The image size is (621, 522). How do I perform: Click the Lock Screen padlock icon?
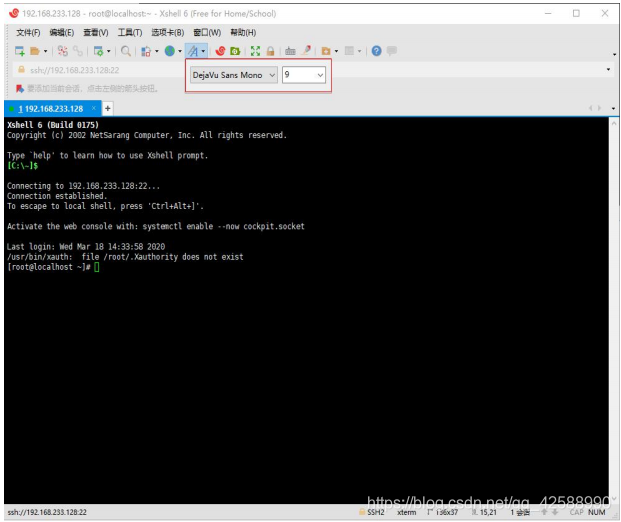point(270,51)
